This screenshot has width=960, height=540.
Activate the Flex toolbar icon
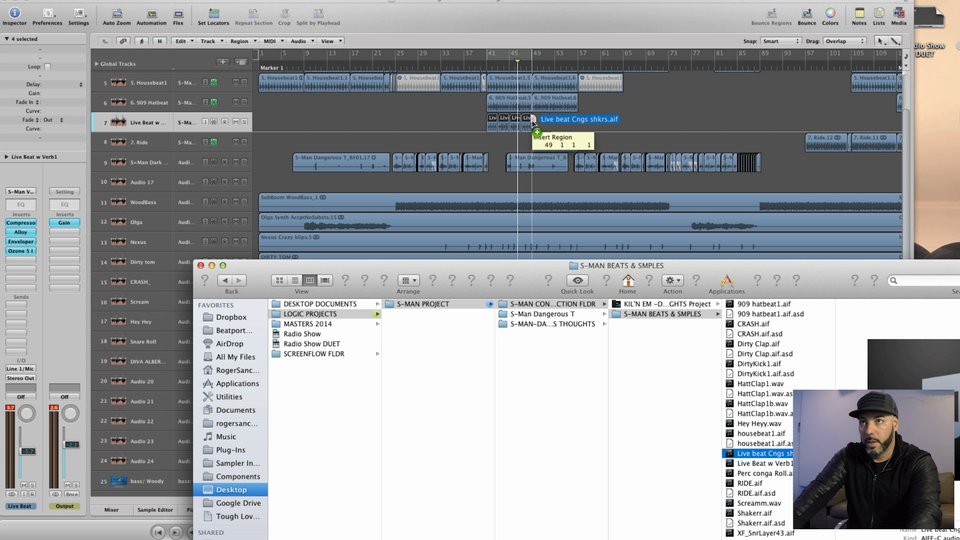pyautogui.click(x=178, y=13)
